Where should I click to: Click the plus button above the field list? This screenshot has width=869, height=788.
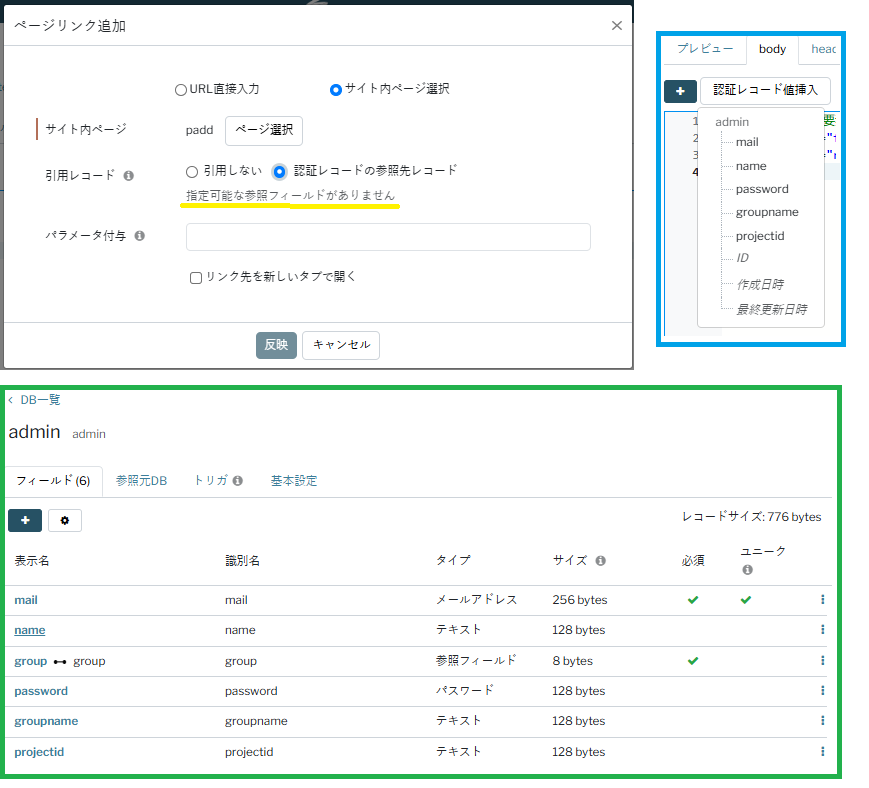25,520
